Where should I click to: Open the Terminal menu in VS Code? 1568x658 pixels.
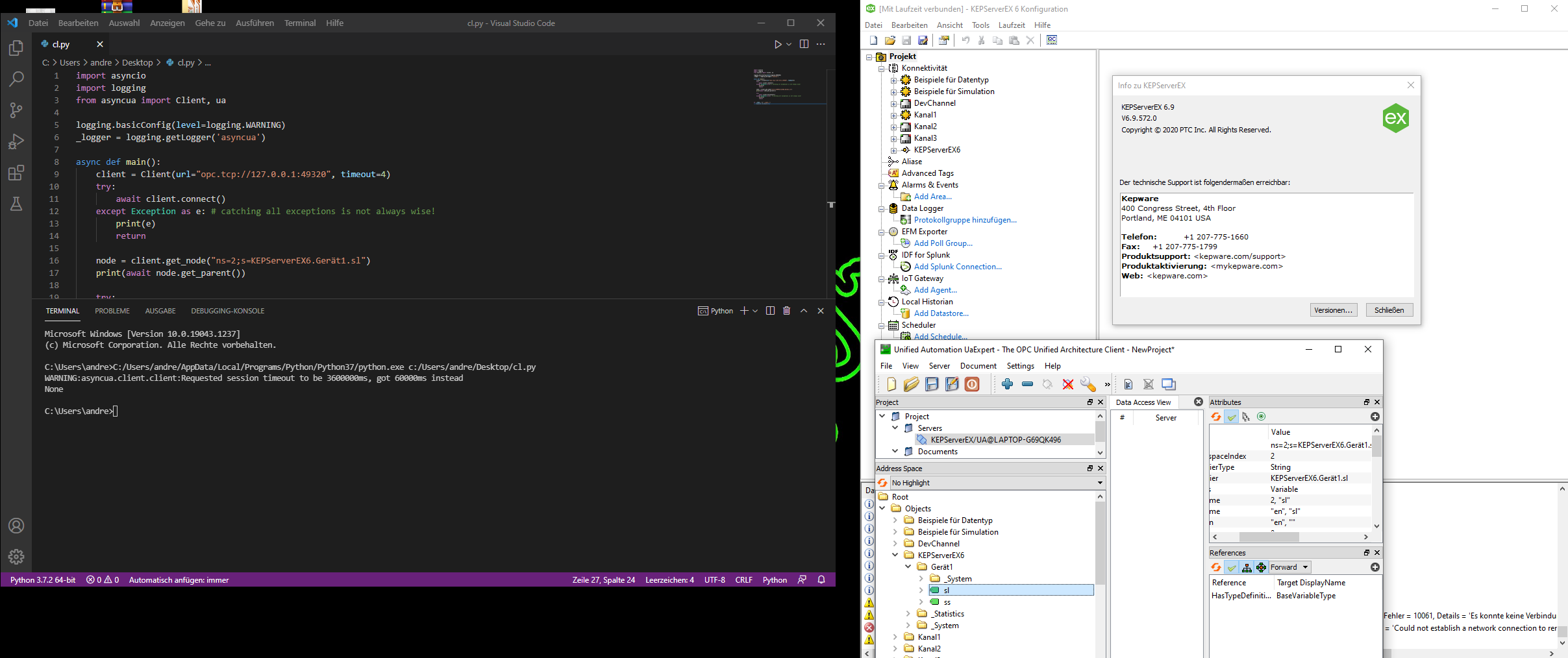tap(300, 23)
